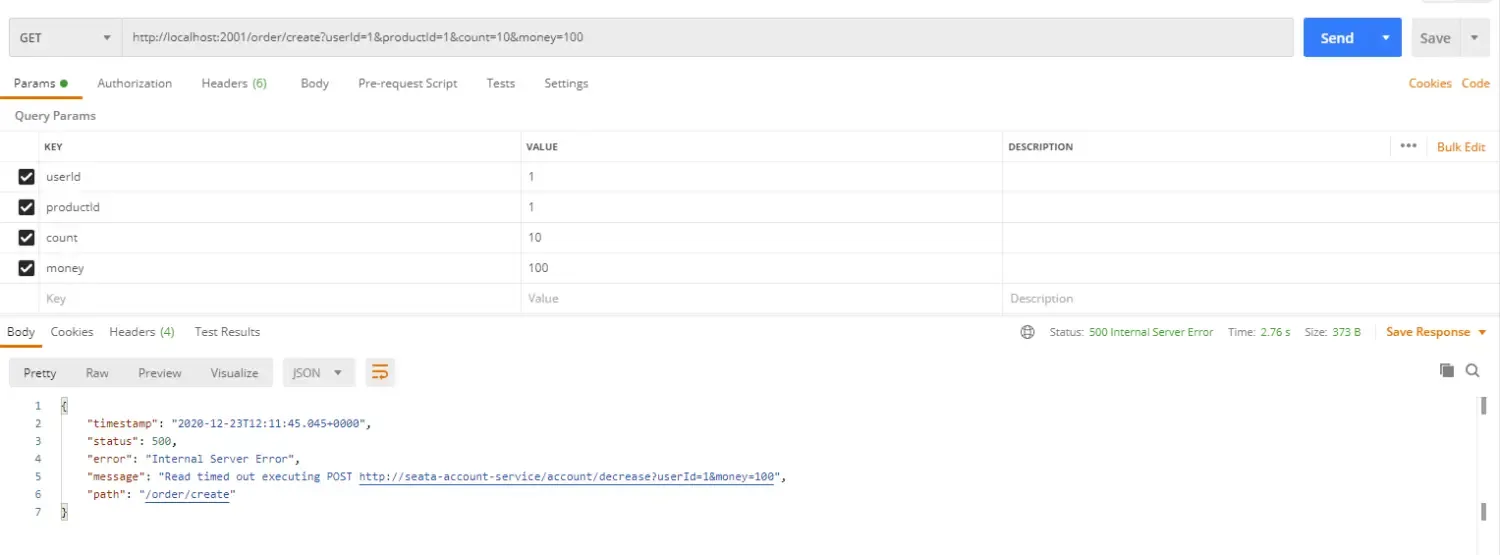Viewport: 1500px width, 555px height.
Task: Switch to the Params request tab
Action: point(41,83)
